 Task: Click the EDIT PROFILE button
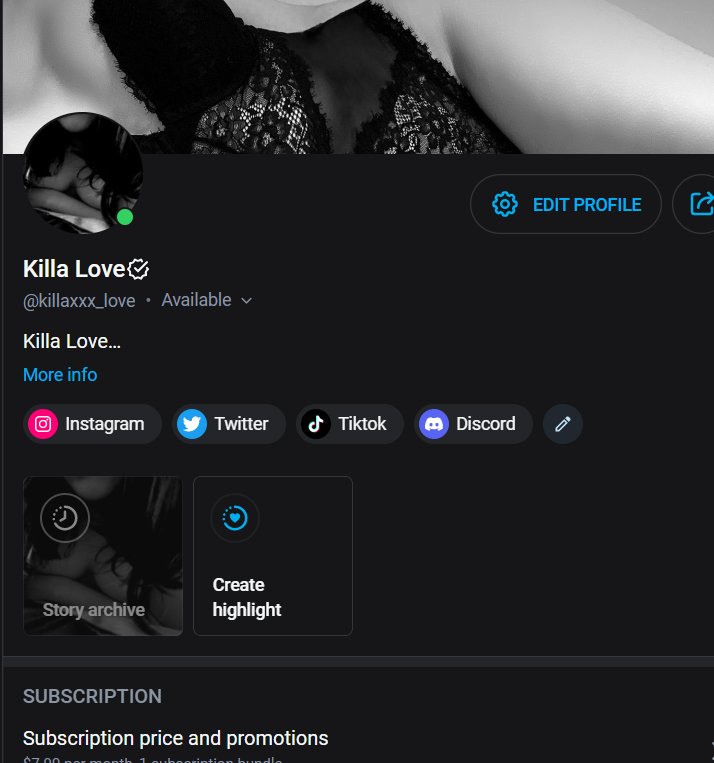click(566, 204)
